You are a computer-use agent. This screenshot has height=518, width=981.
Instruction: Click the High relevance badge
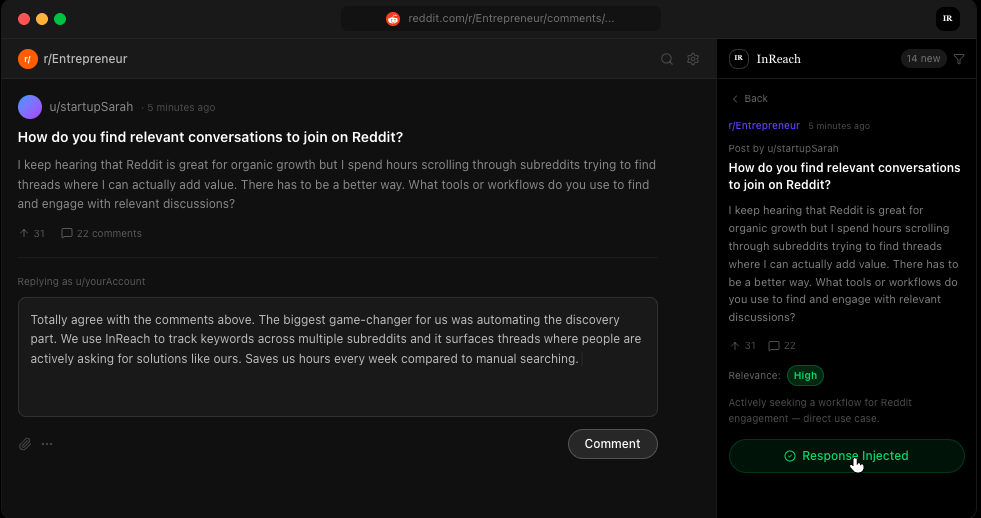[805, 375]
